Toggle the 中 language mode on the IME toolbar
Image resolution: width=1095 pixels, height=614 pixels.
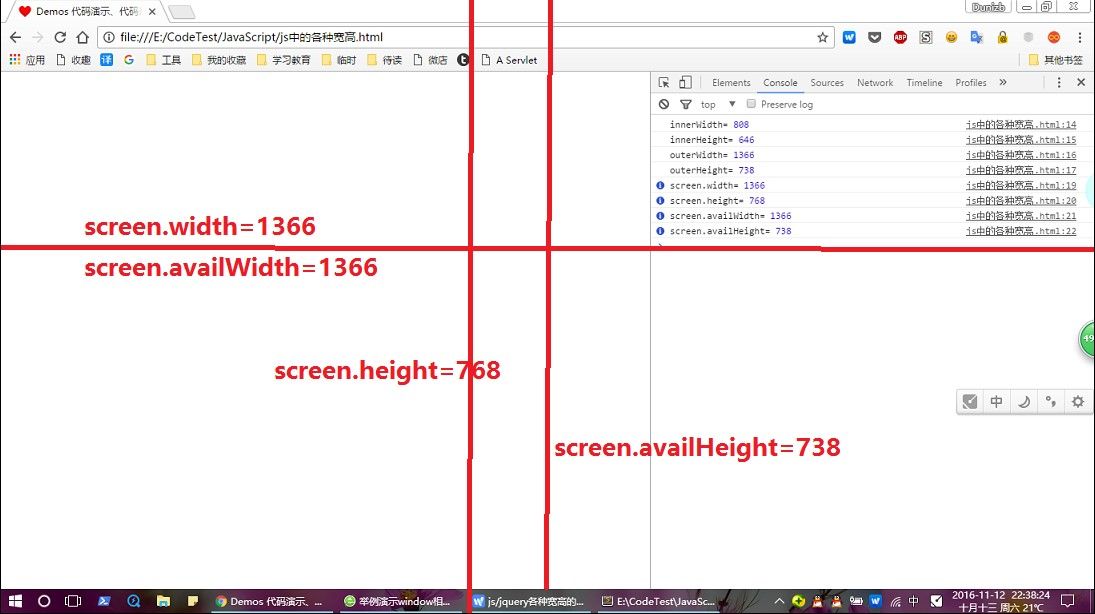click(997, 402)
